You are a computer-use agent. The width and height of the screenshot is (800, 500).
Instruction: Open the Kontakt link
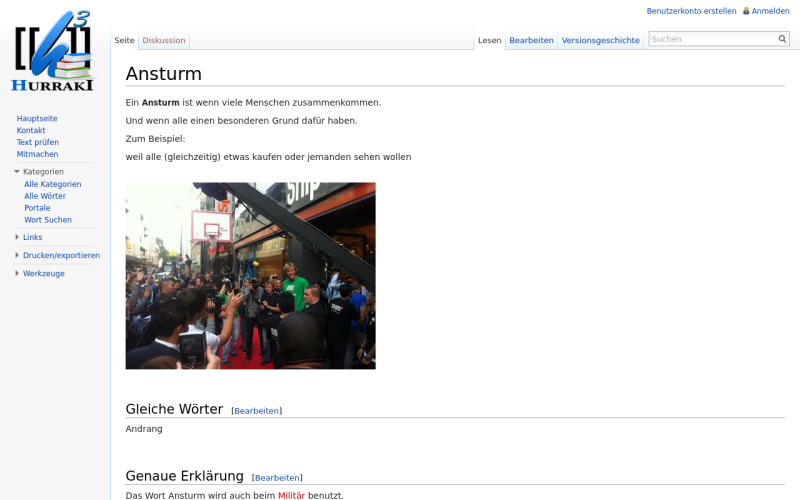(31, 131)
